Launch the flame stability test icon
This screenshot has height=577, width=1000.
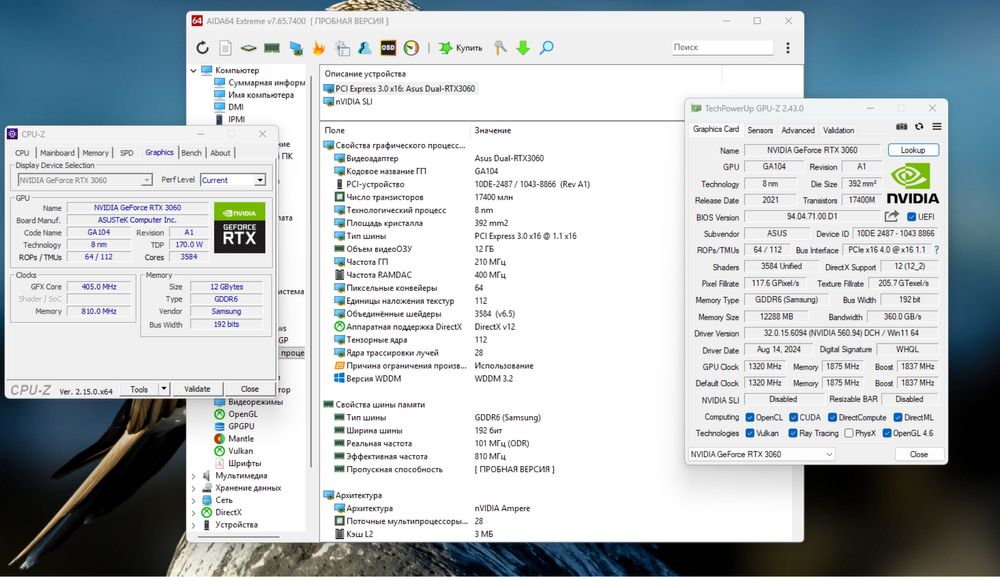(x=319, y=48)
